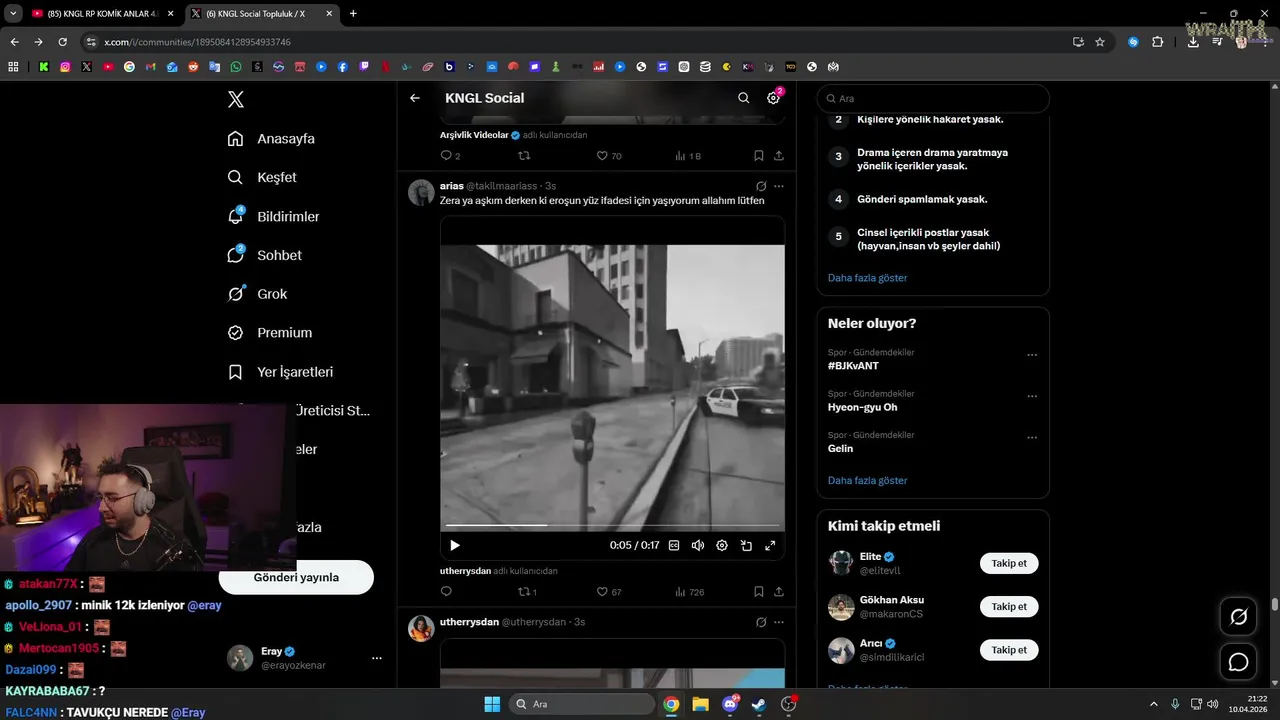Open more options on arias post
The width and height of the screenshot is (1280, 720).
click(x=779, y=186)
